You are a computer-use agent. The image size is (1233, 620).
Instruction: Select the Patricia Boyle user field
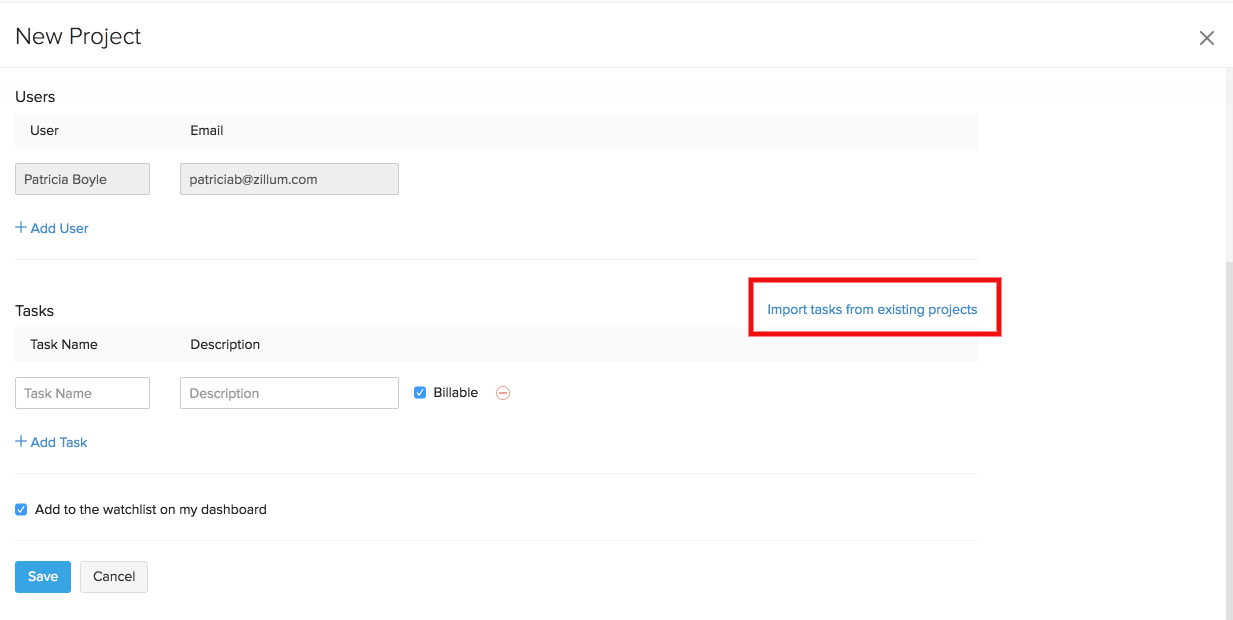click(82, 179)
